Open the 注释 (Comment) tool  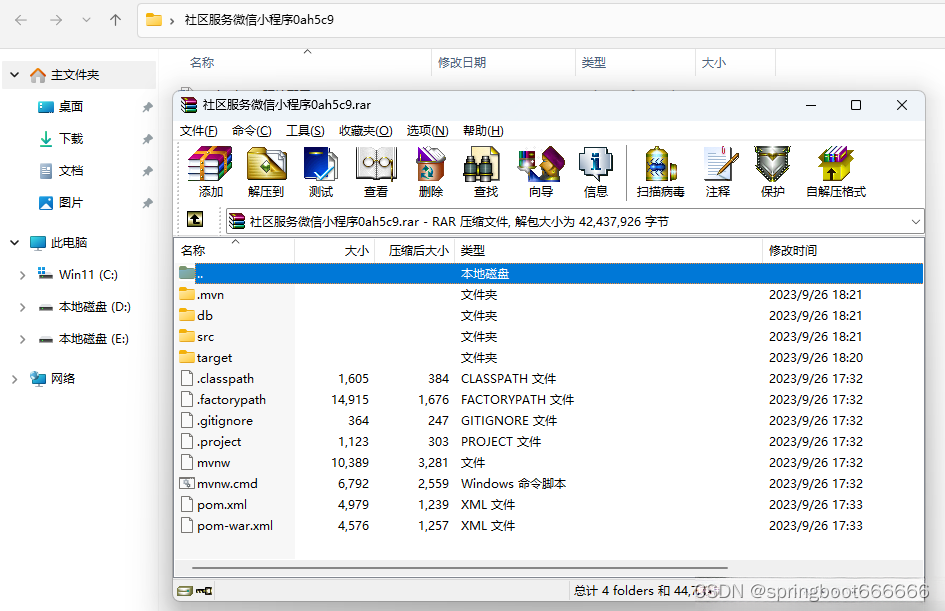click(719, 172)
